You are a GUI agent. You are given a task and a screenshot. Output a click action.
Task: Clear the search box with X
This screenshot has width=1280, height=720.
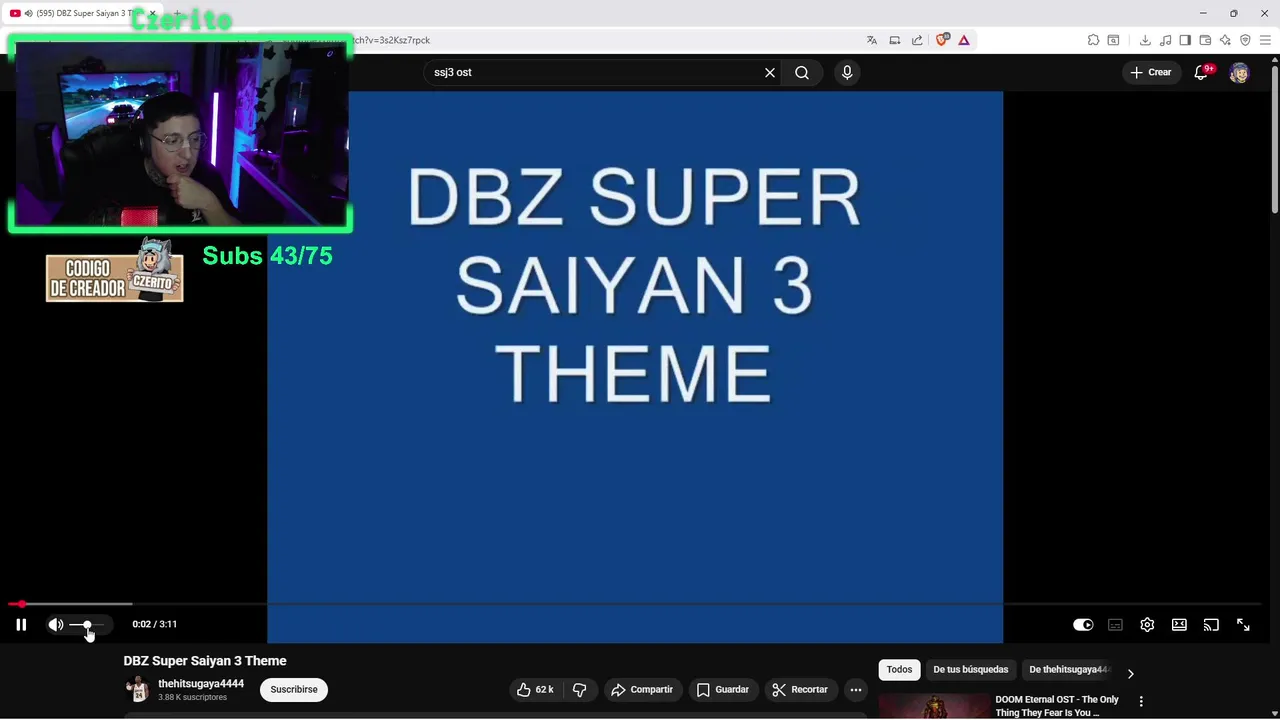(770, 72)
